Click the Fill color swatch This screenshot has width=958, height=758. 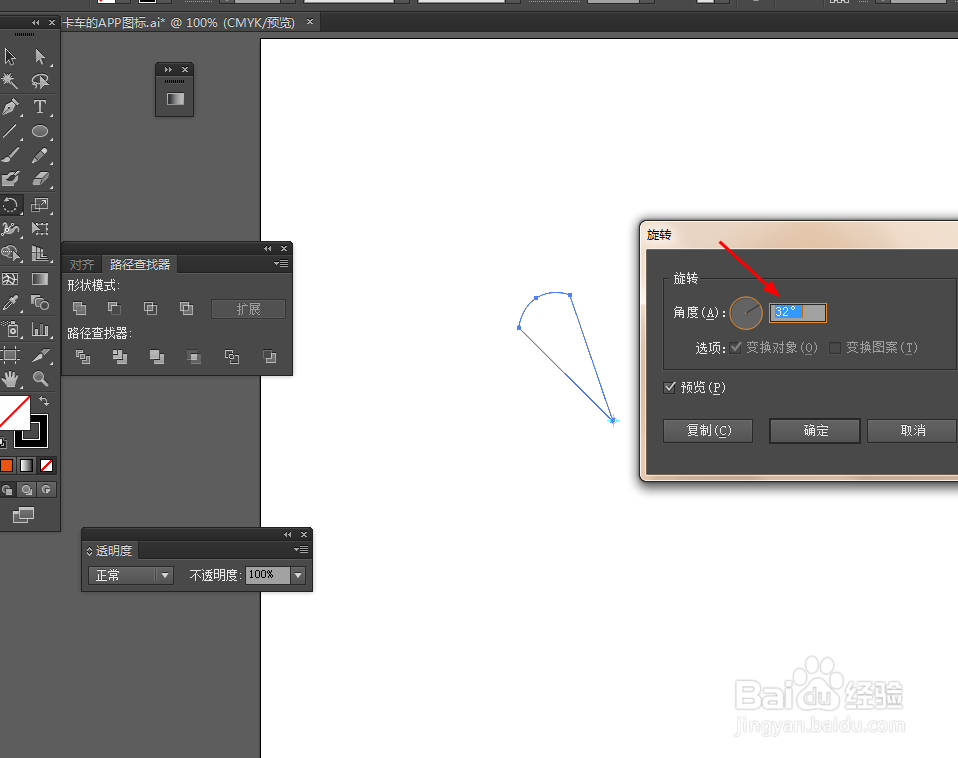13,412
